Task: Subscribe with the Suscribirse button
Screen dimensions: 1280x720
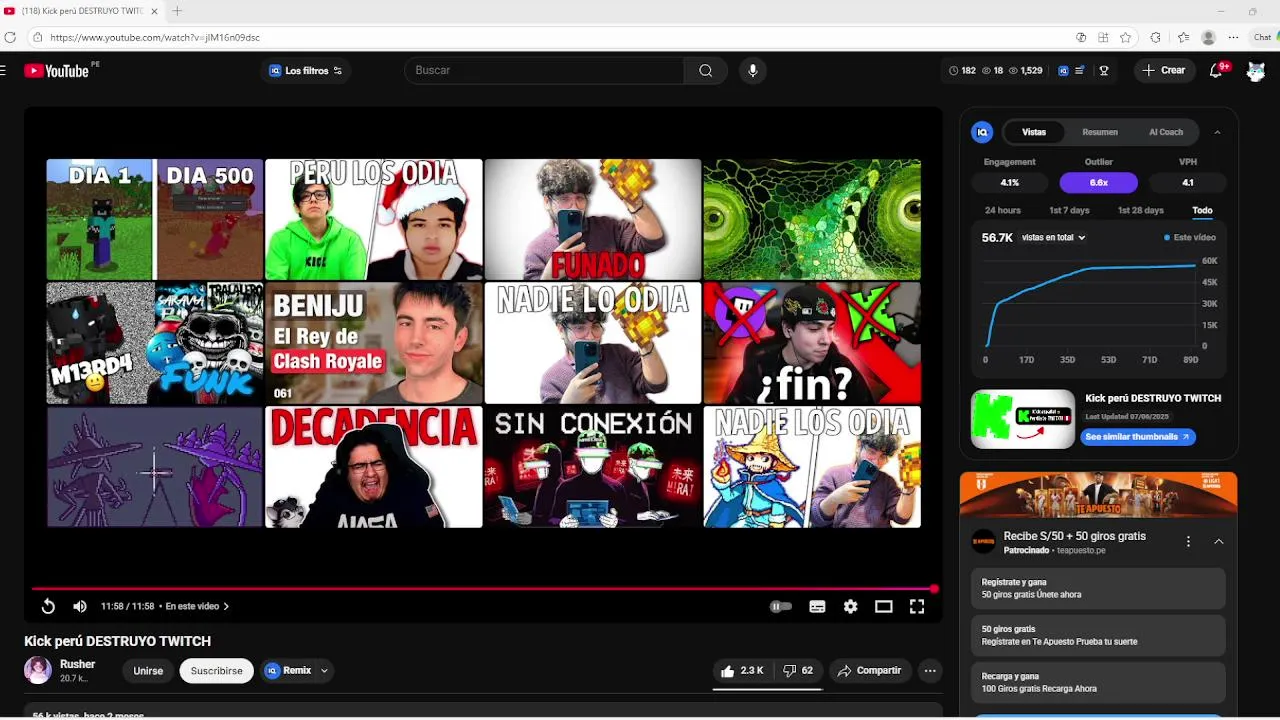Action: pos(217,671)
